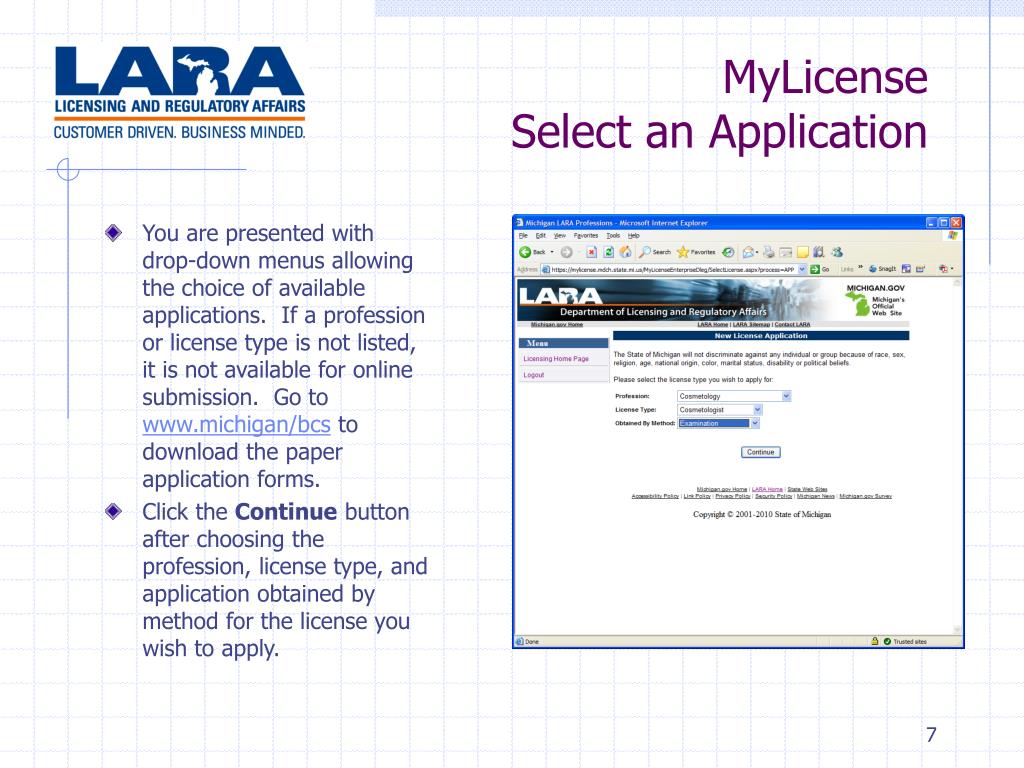Click the SnagIt window capture icon
The width and height of the screenshot is (1024, 768).
pyautogui.click(x=906, y=269)
